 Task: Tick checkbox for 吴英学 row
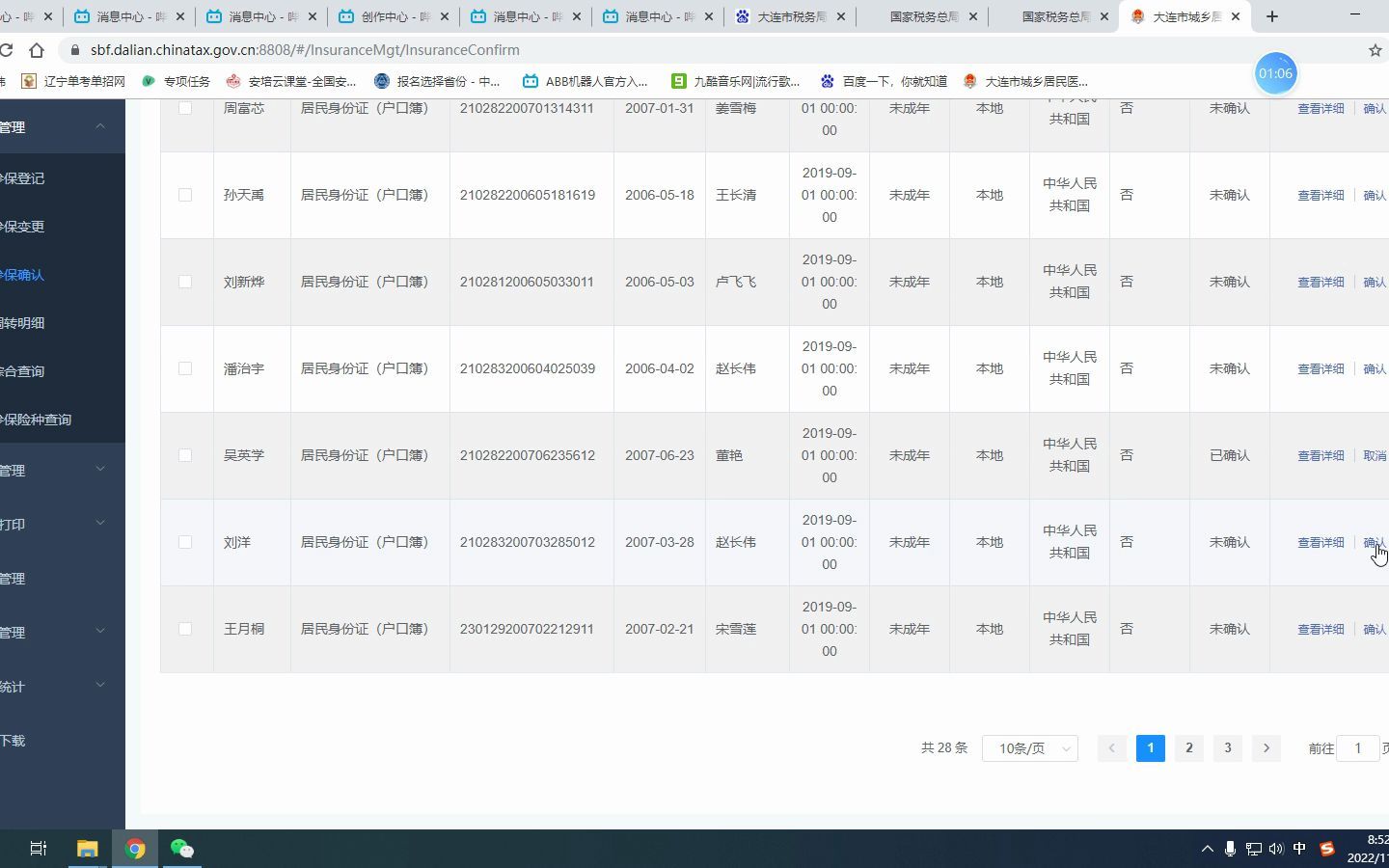pyautogui.click(x=185, y=455)
